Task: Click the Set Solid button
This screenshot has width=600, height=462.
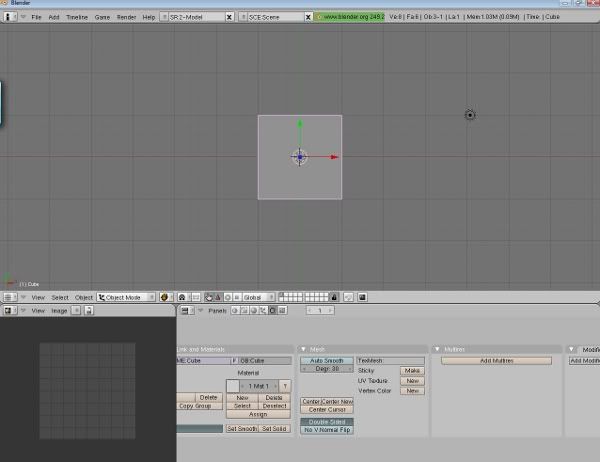Action: pos(274,429)
